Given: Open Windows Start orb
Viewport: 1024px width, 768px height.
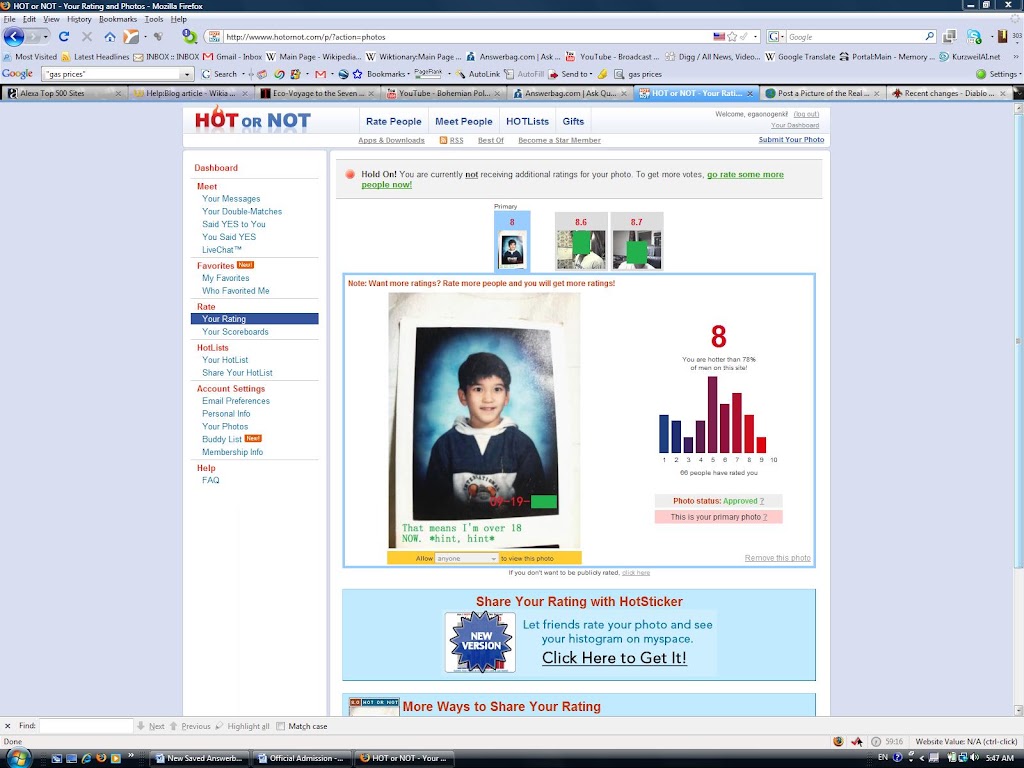Looking at the screenshot, I should [18, 758].
